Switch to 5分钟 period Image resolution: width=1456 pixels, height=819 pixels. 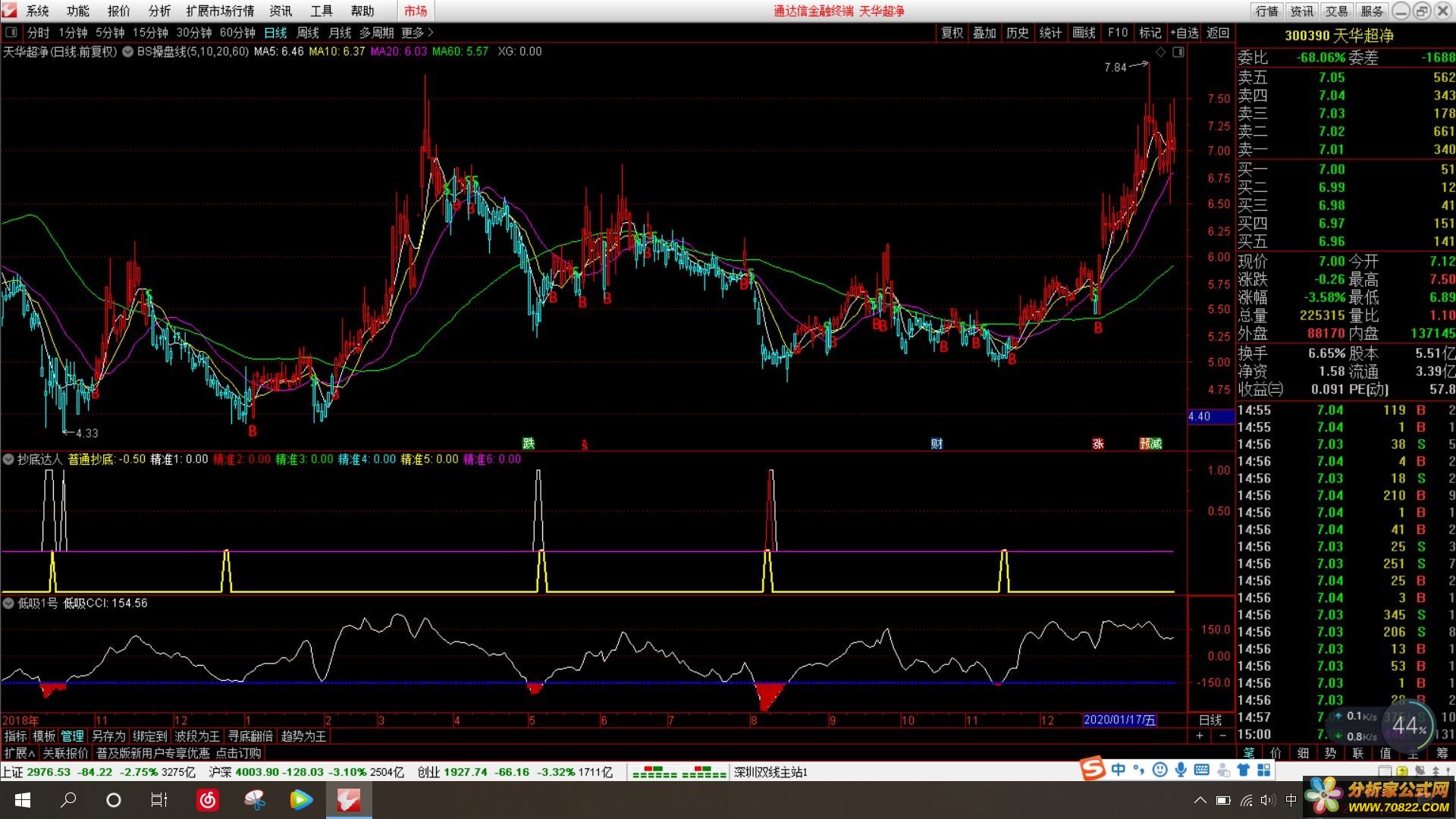[110, 33]
